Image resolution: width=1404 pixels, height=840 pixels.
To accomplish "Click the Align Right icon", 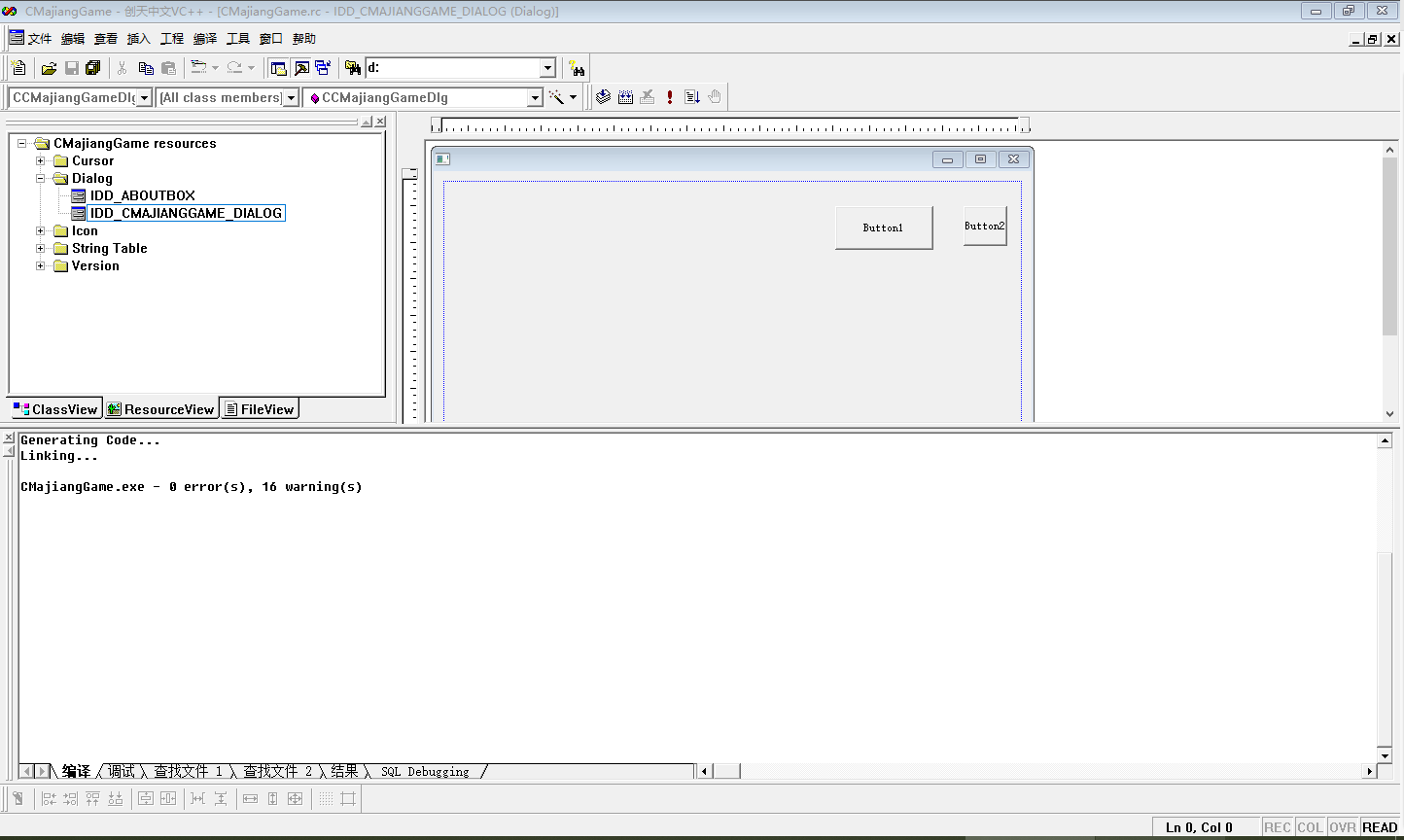I will click(71, 798).
